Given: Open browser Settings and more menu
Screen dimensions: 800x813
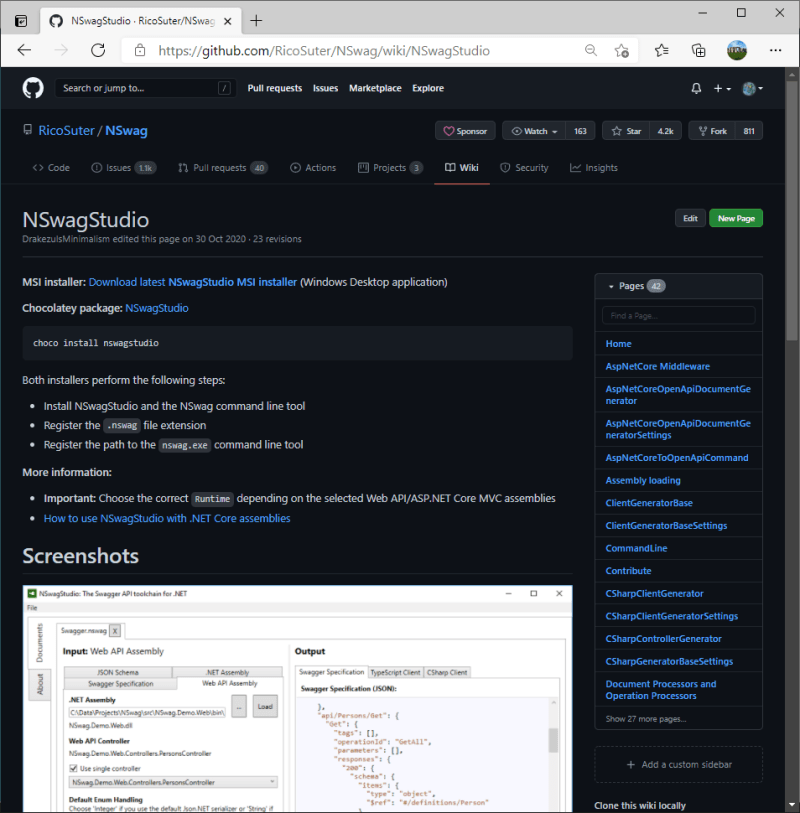Looking at the screenshot, I should (776, 50).
